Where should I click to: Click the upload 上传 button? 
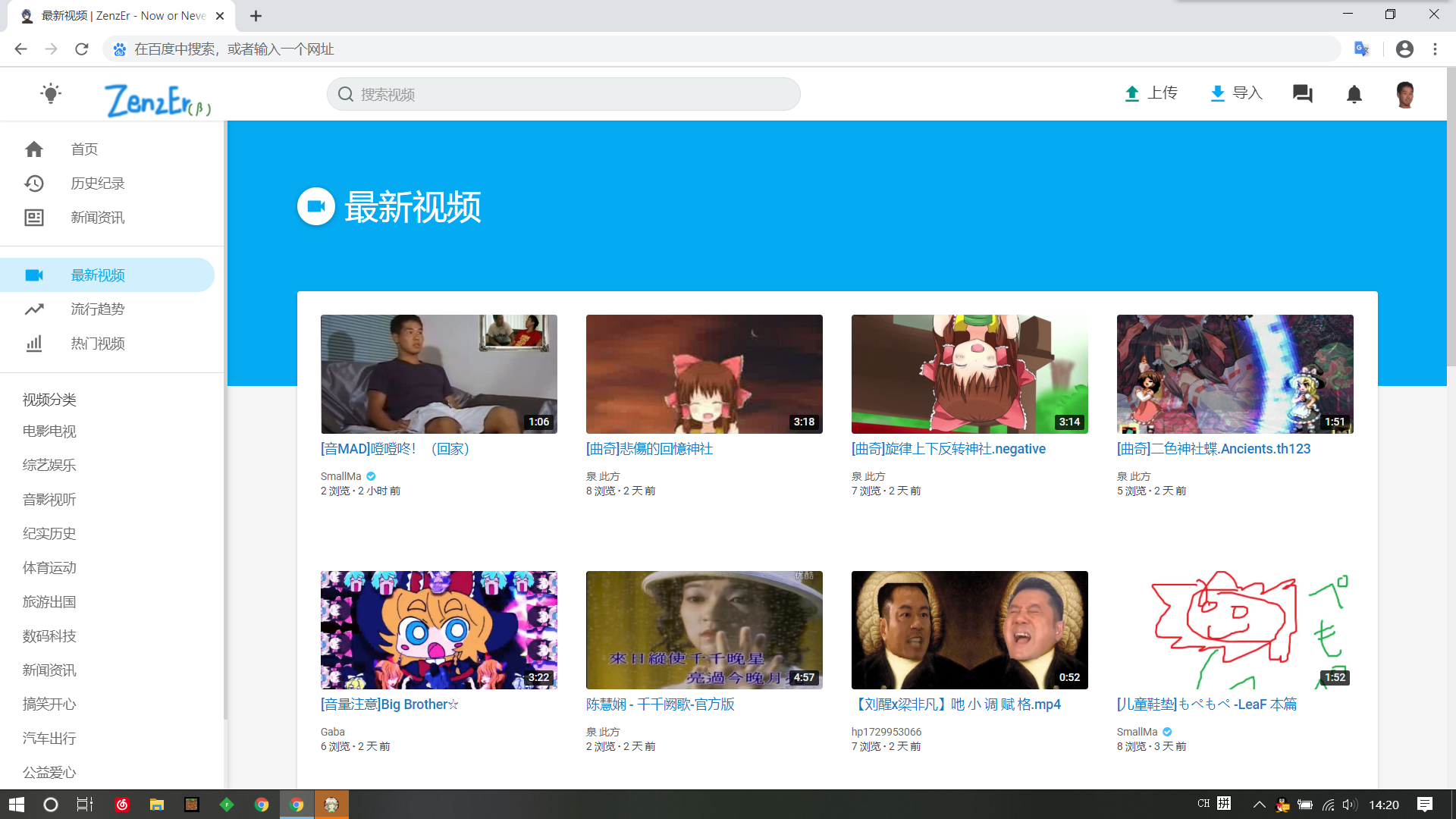(1150, 93)
